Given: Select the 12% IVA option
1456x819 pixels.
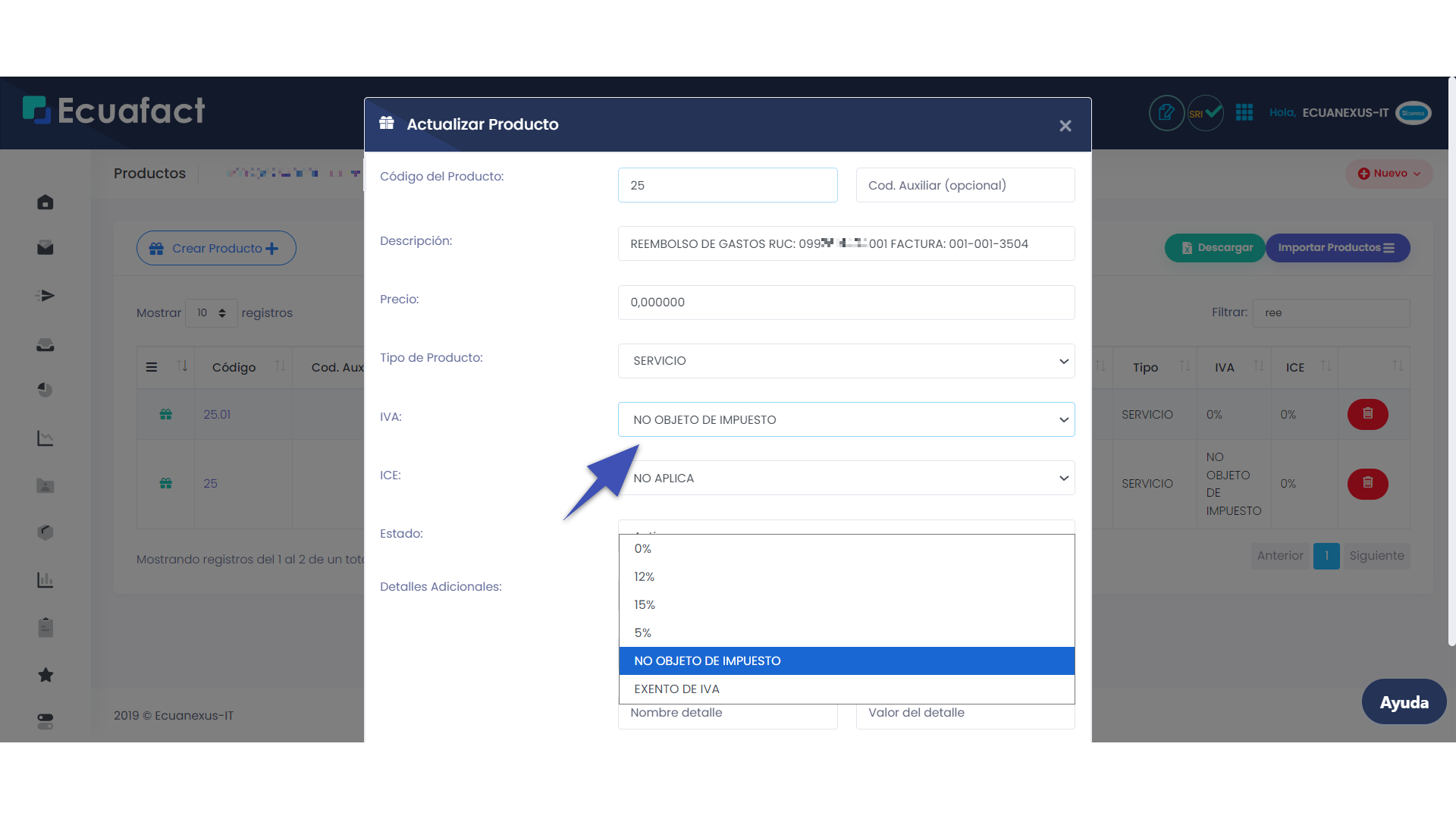Looking at the screenshot, I should click(x=645, y=577).
